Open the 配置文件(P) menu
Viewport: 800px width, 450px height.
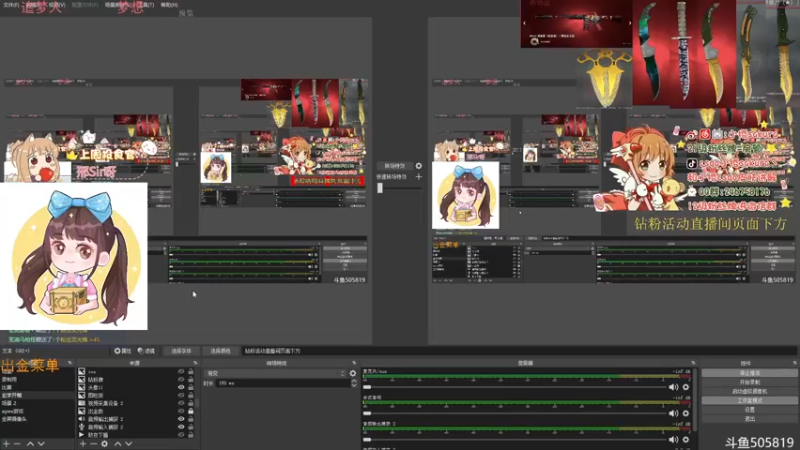[x=85, y=5]
